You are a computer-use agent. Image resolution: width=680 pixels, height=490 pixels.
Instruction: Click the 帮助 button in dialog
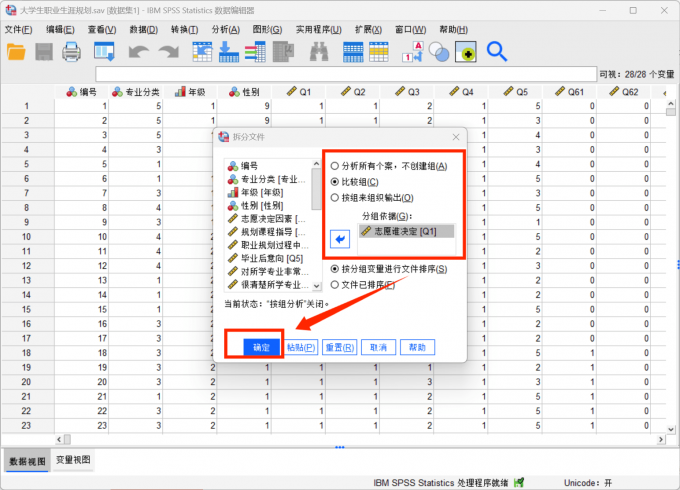pos(417,347)
